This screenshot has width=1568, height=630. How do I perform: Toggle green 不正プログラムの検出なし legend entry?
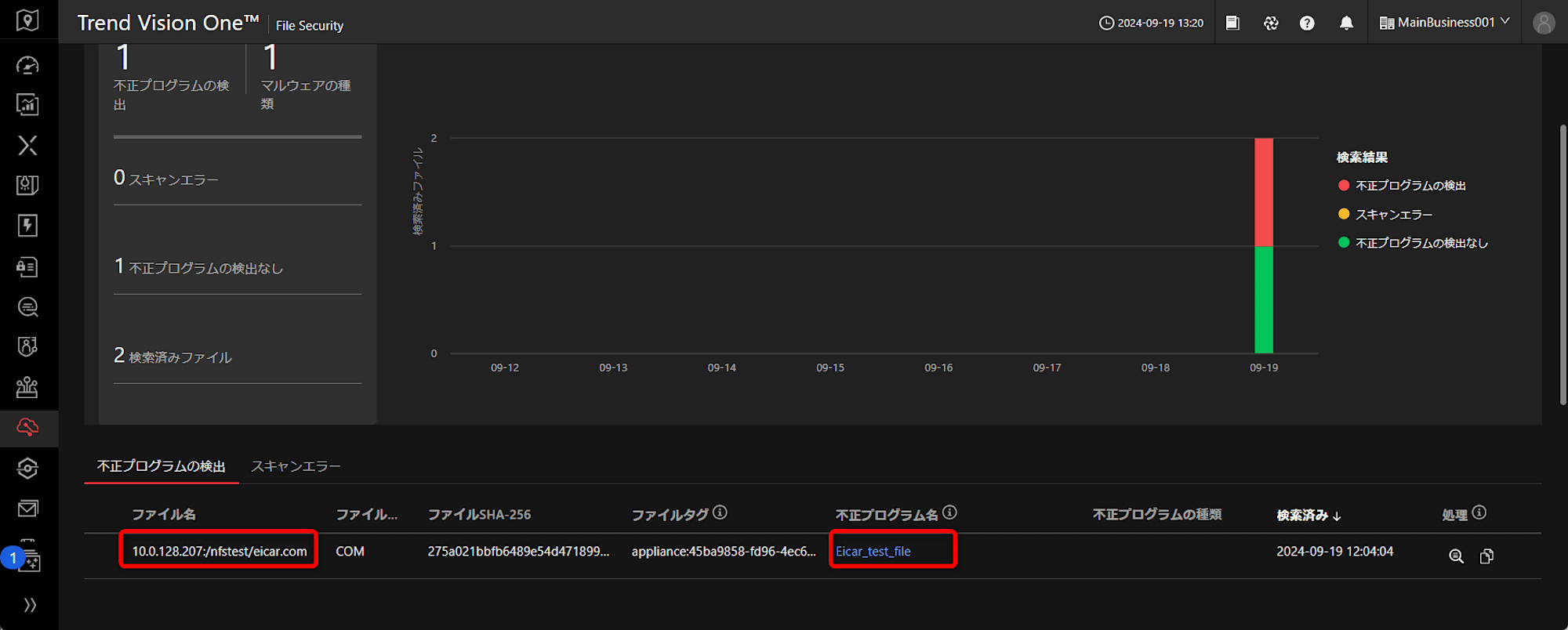tap(1413, 243)
